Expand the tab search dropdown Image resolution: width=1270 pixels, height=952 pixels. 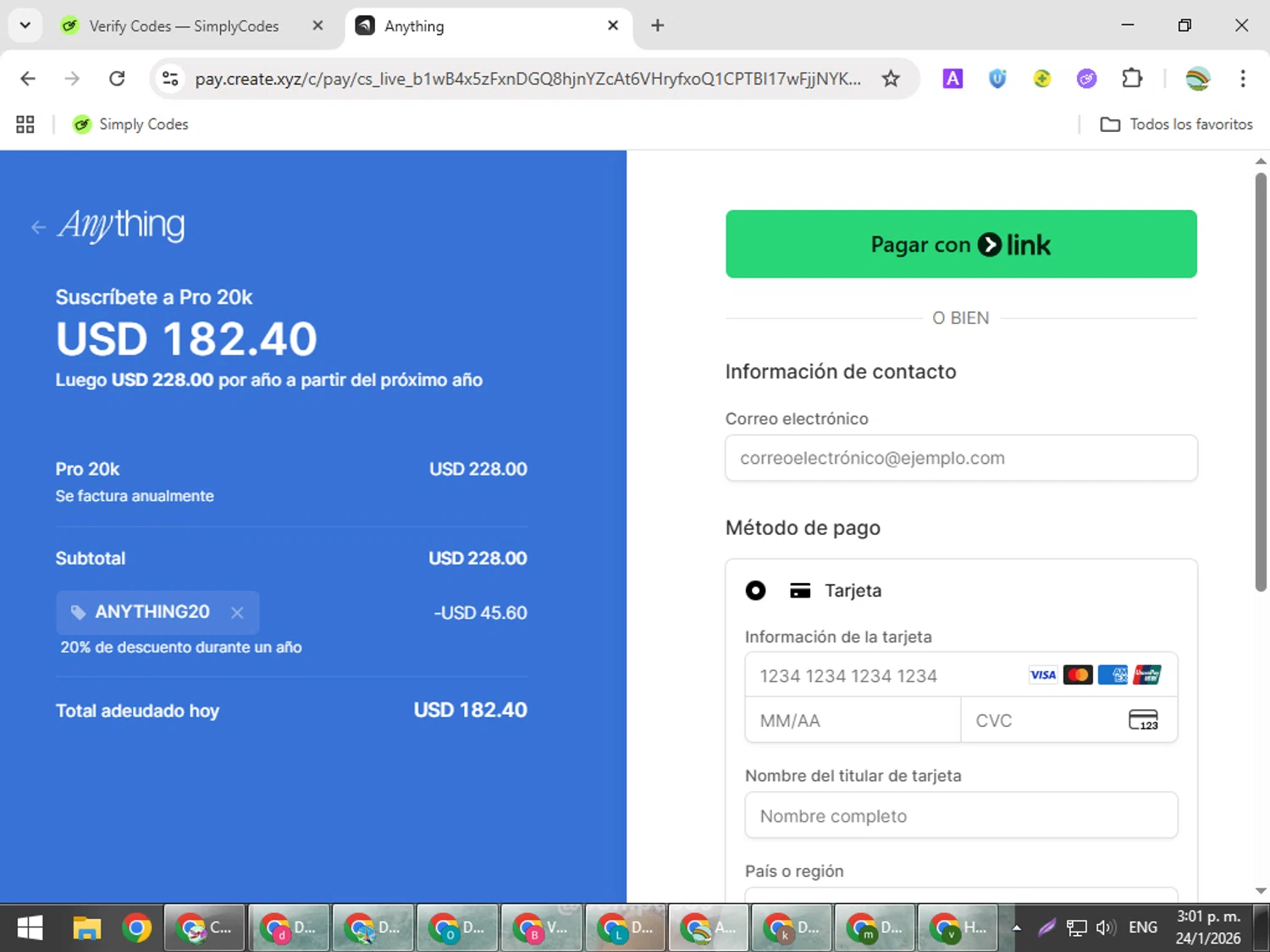pos(25,25)
